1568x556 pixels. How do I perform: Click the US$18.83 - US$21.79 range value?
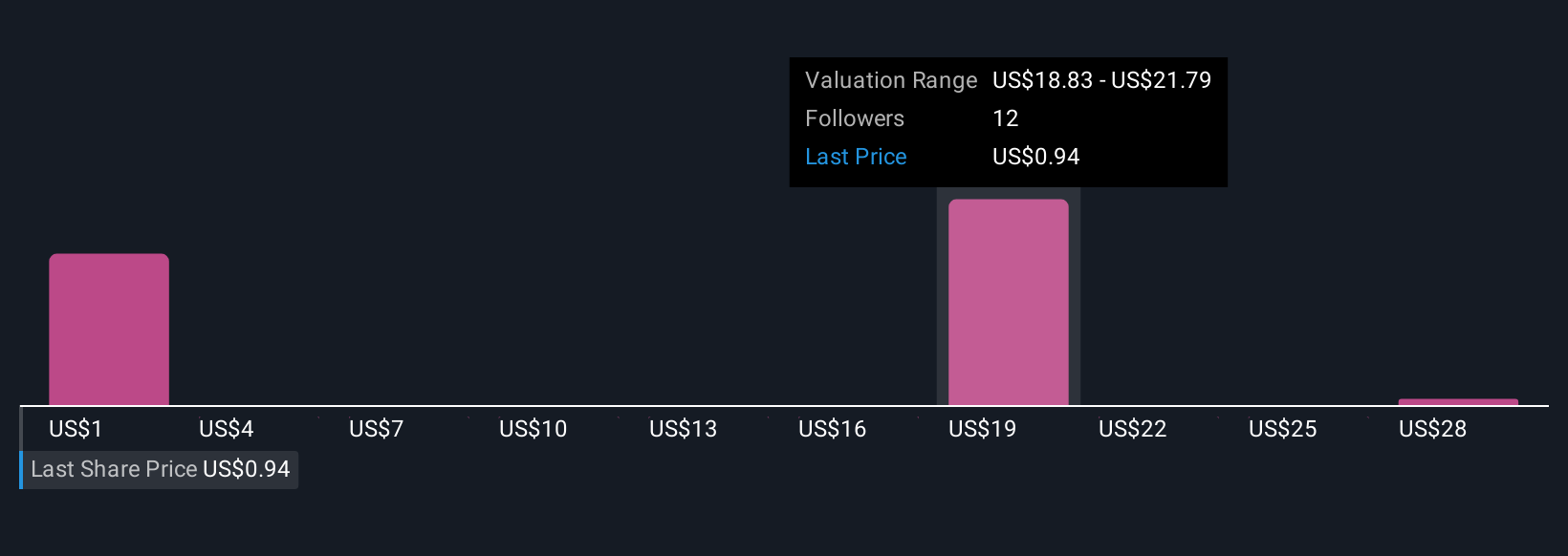click(x=1102, y=80)
